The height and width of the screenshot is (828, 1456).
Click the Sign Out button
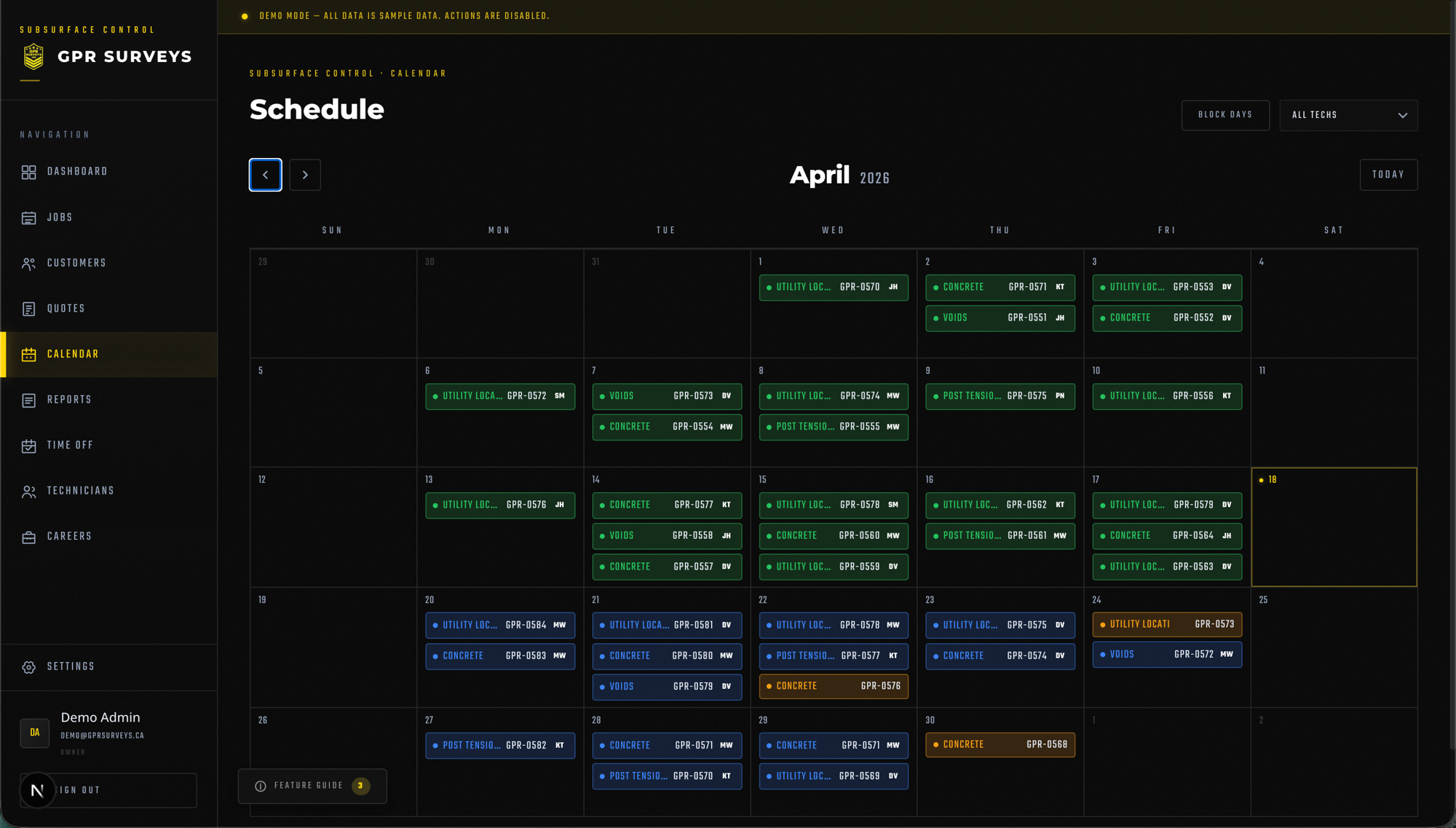[108, 790]
